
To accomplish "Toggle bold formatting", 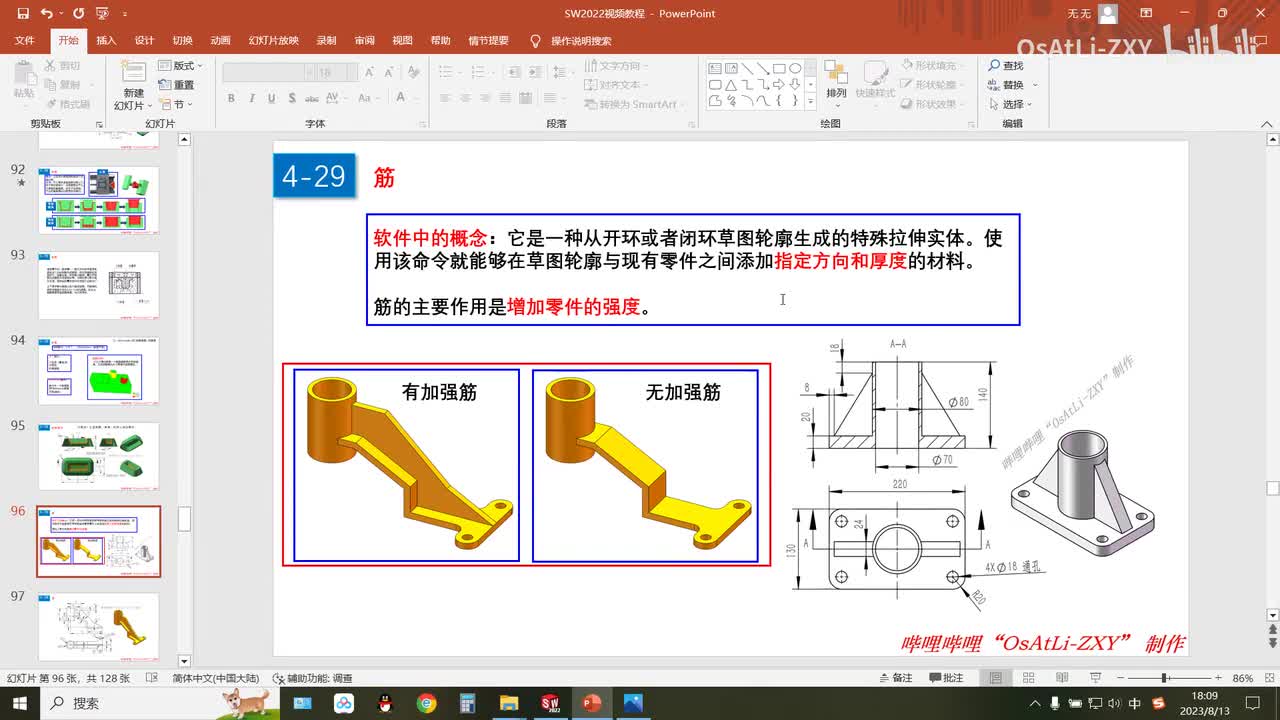I will pos(231,98).
